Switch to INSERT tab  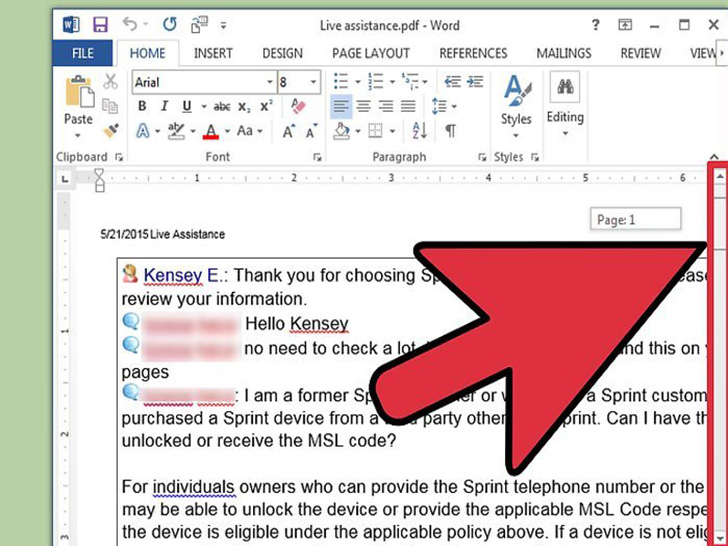[x=213, y=53]
